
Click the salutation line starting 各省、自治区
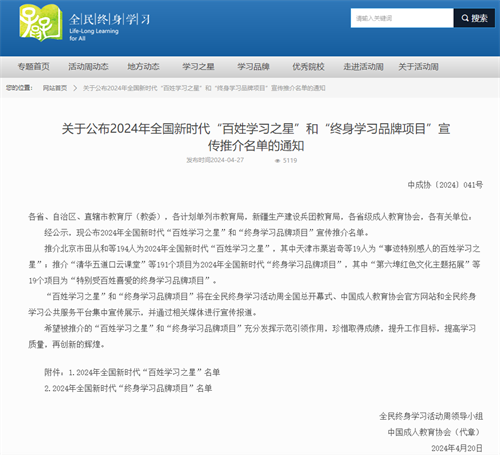pyautogui.click(x=251, y=217)
